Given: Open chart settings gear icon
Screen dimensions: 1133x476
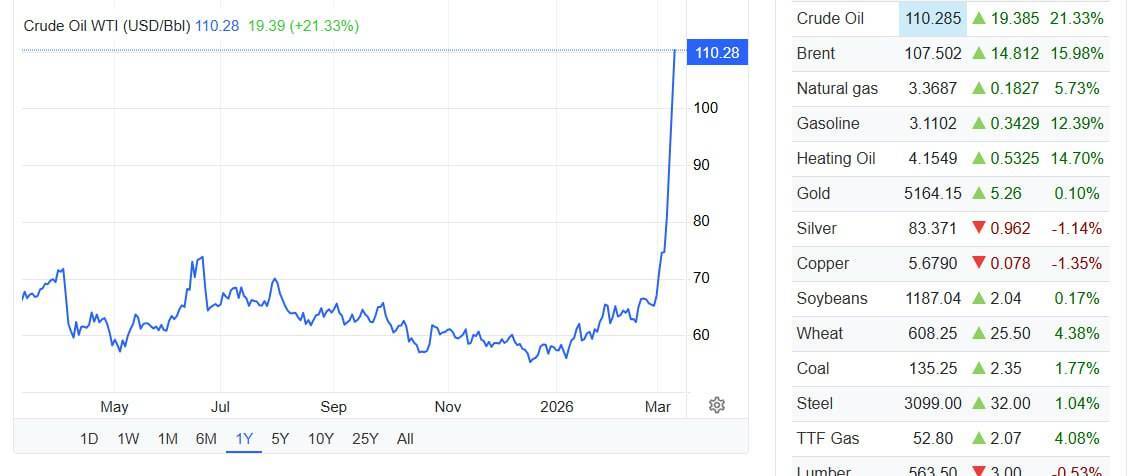Looking at the screenshot, I should click(716, 405).
